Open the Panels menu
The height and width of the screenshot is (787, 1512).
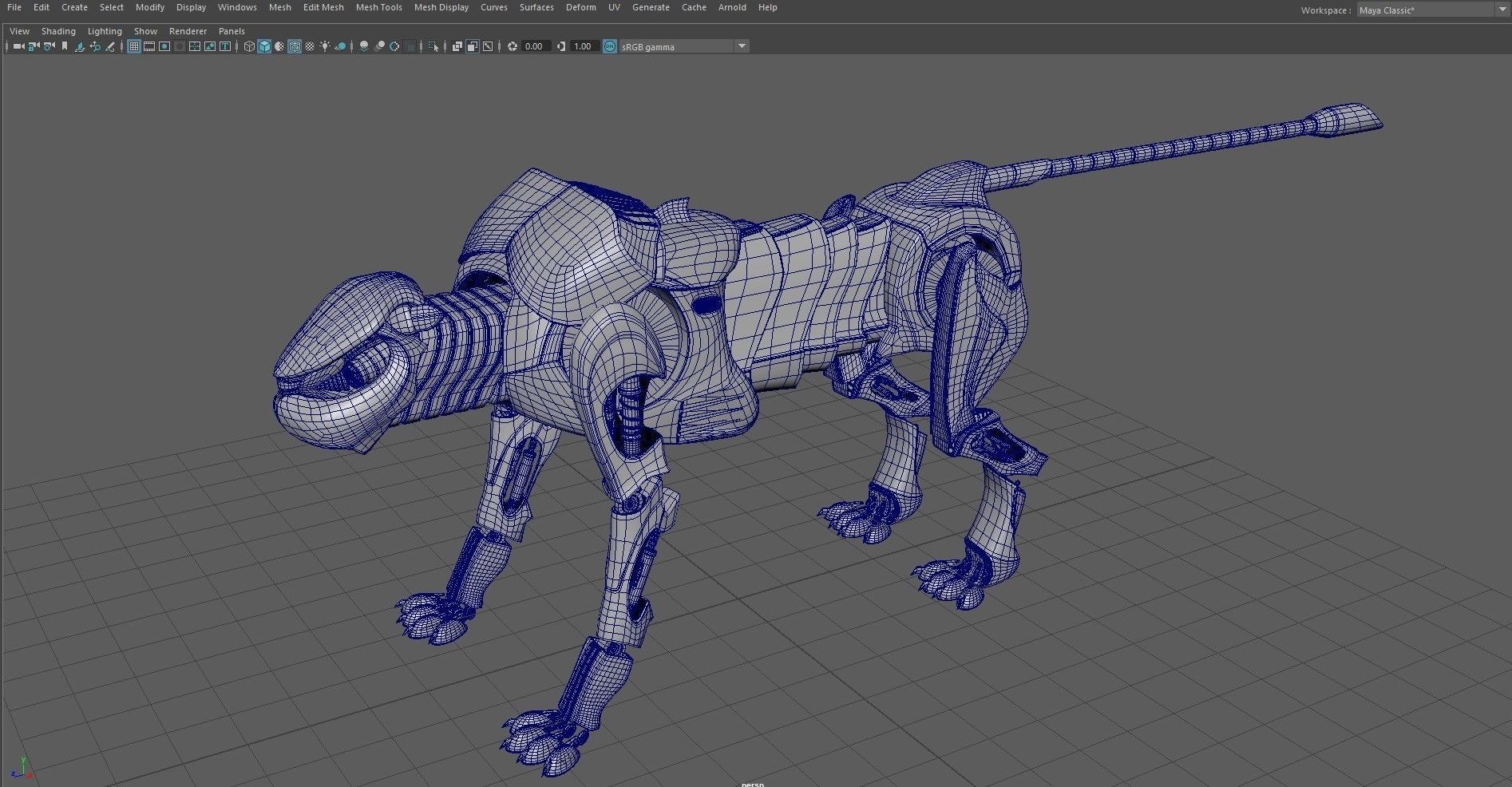point(232,31)
